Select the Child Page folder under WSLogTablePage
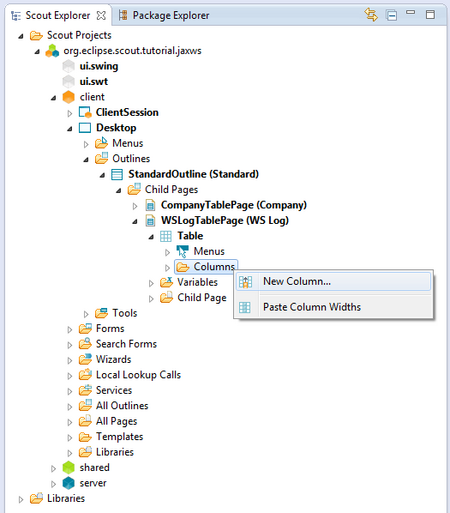The width and height of the screenshot is (450, 513). (x=202, y=298)
